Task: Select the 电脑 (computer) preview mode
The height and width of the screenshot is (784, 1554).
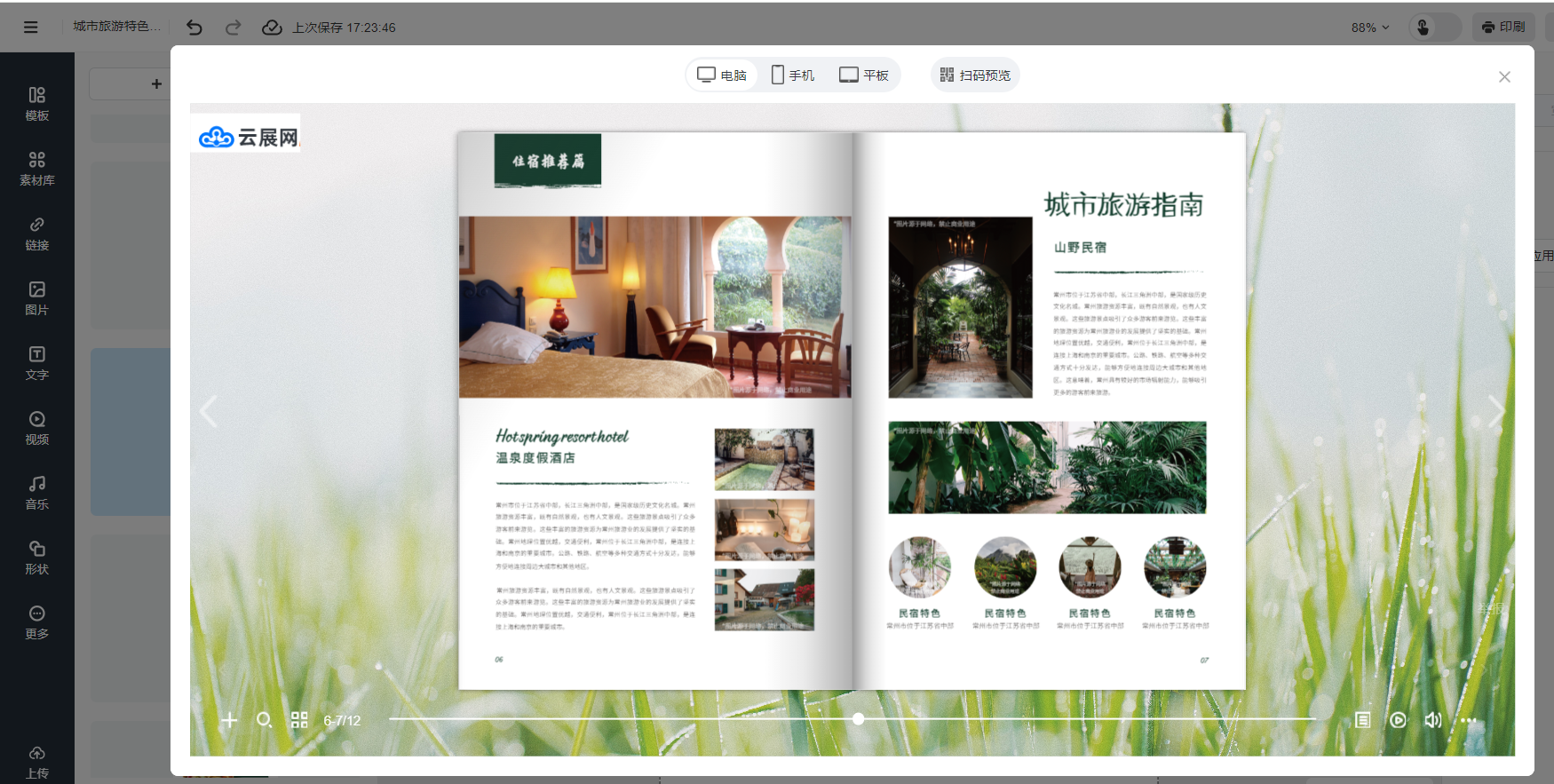Action: click(x=721, y=75)
